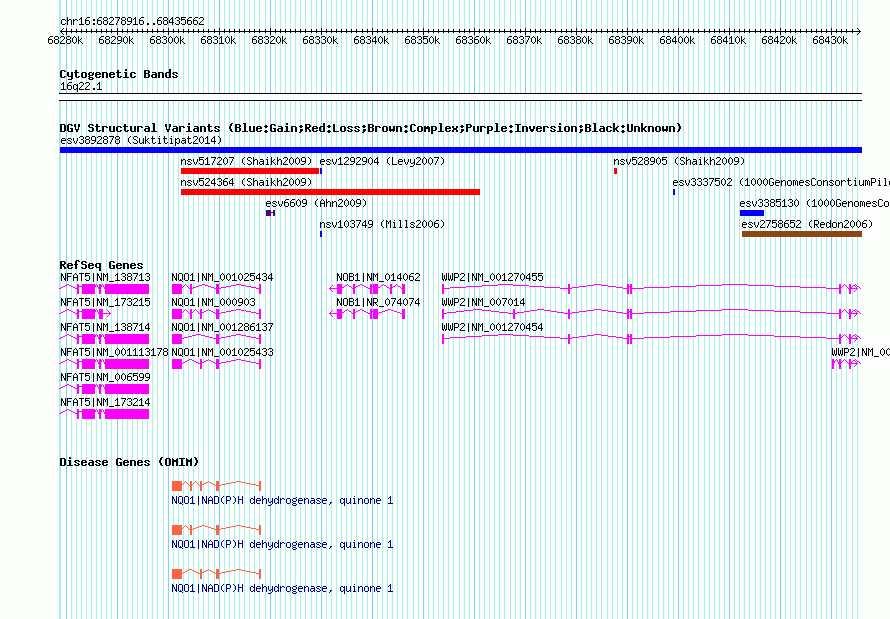Click the nsv524364 (Shaikh2009) label
The height and width of the screenshot is (619, 890).
click(246, 183)
